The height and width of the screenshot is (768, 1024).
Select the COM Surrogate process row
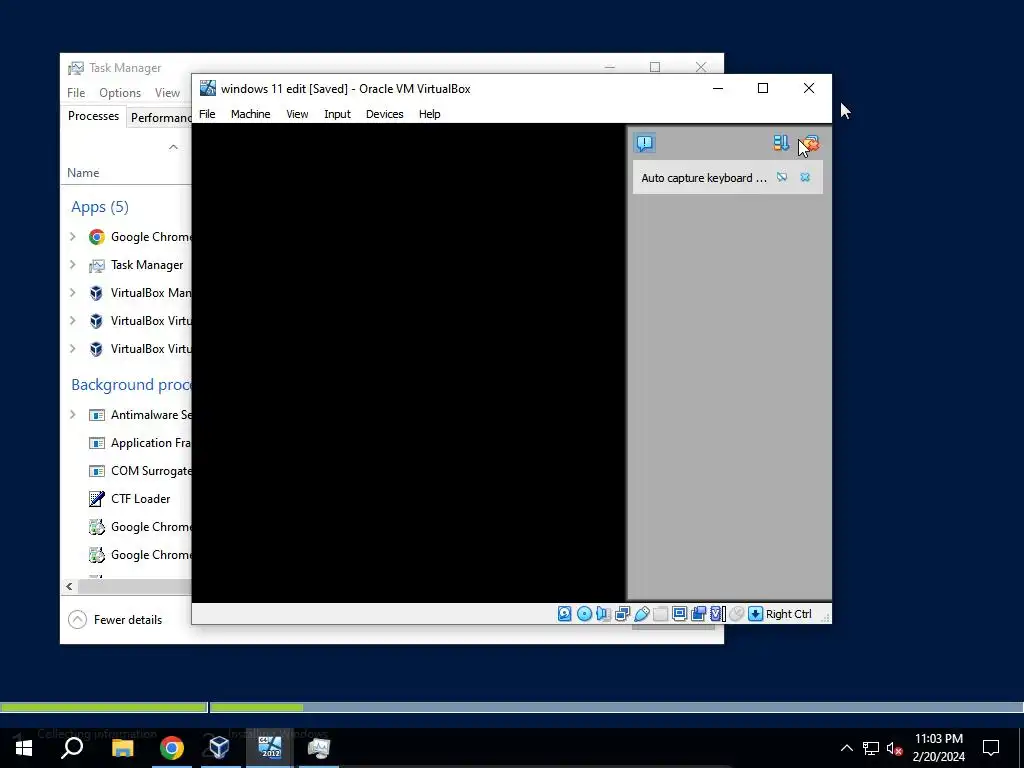click(x=126, y=471)
